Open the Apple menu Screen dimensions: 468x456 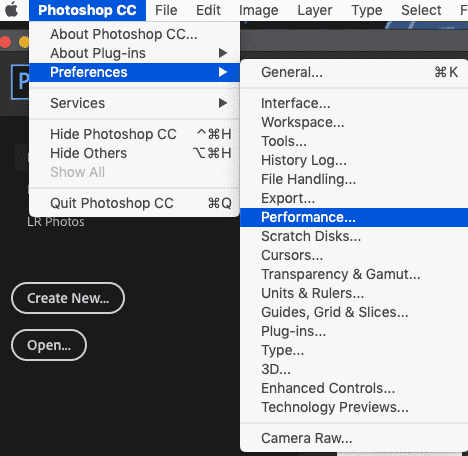pos(12,10)
